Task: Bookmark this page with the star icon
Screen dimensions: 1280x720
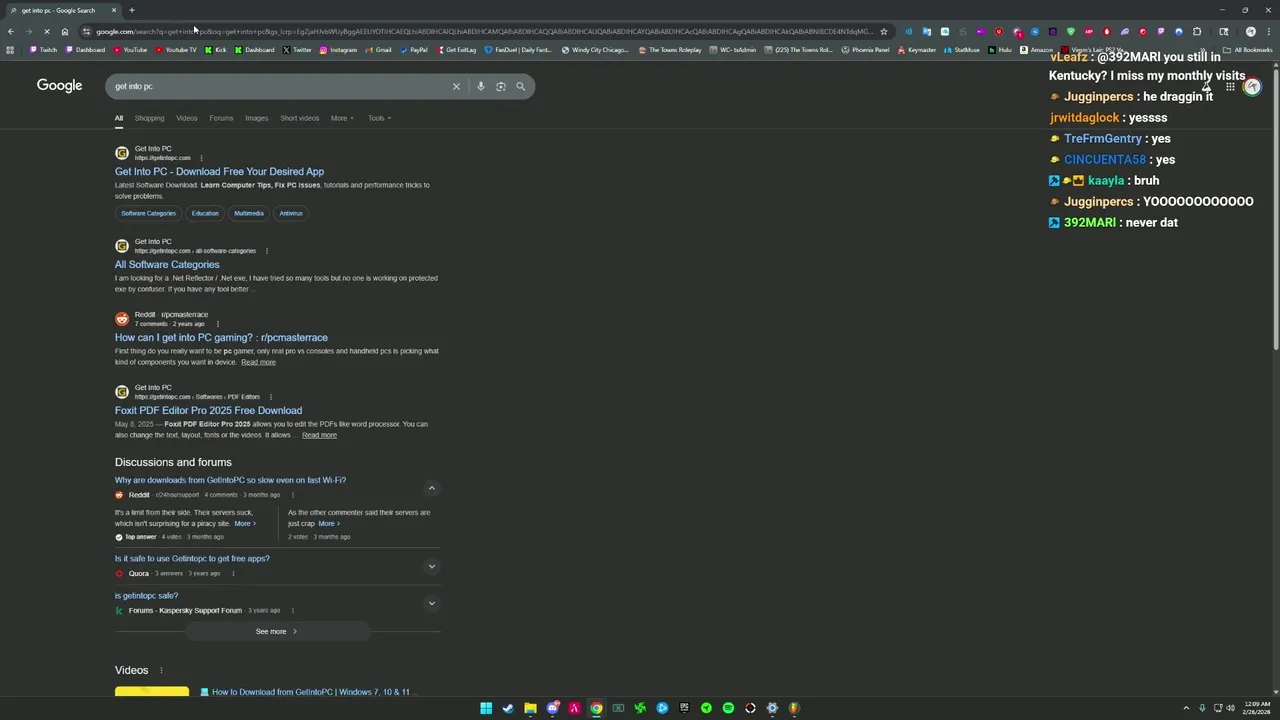Action: pos(884,31)
